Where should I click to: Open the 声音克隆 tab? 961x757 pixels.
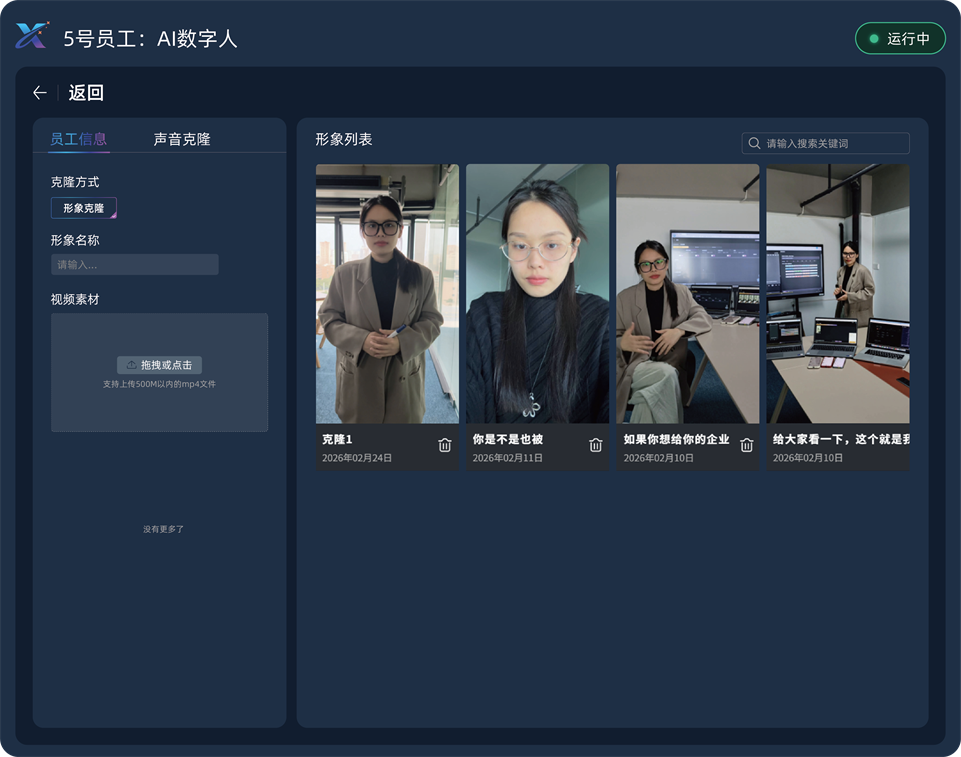tap(182, 139)
